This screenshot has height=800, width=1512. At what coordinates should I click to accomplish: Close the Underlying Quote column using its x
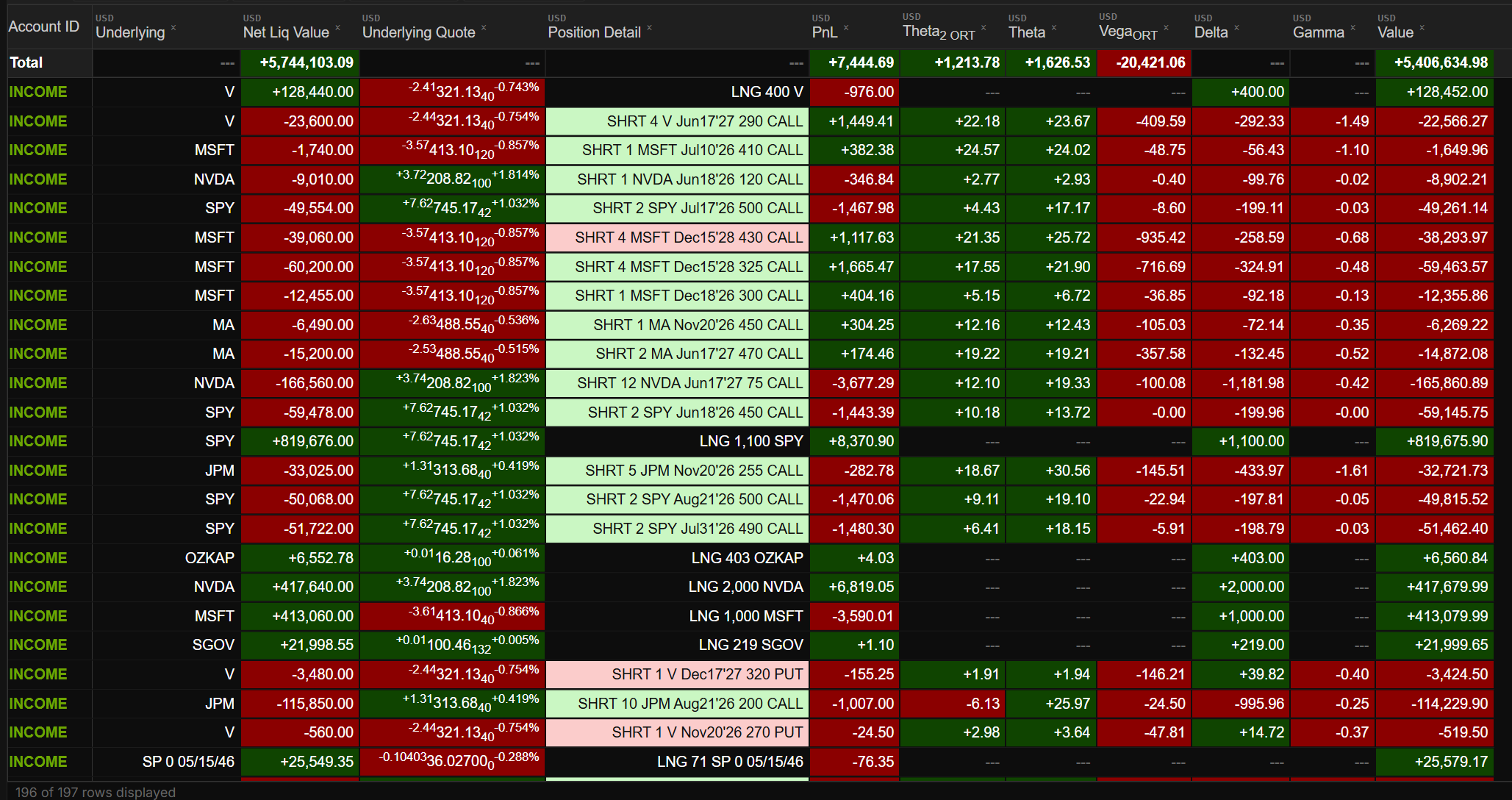[x=484, y=28]
